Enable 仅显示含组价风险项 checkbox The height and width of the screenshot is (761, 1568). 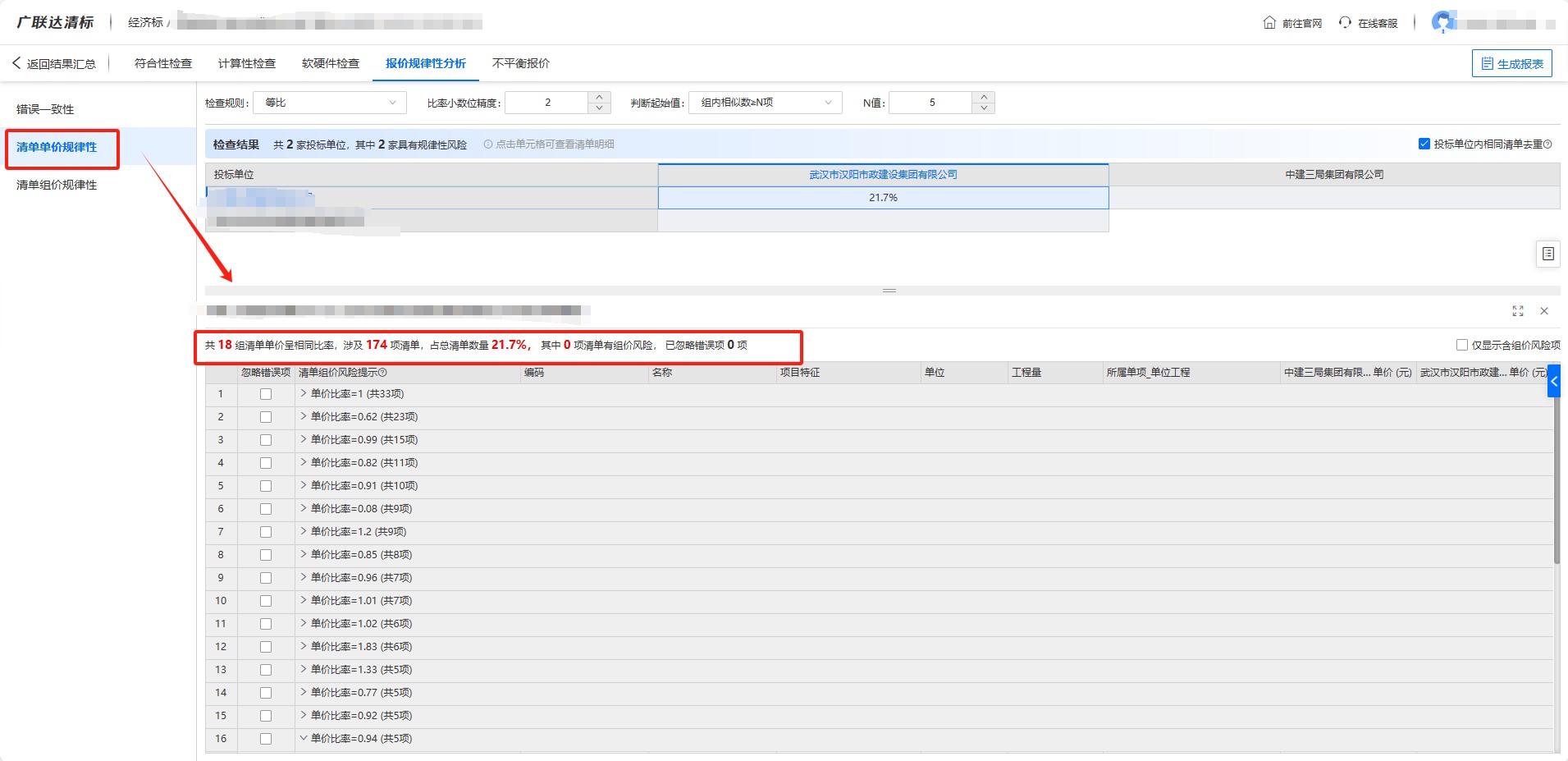[1461, 345]
